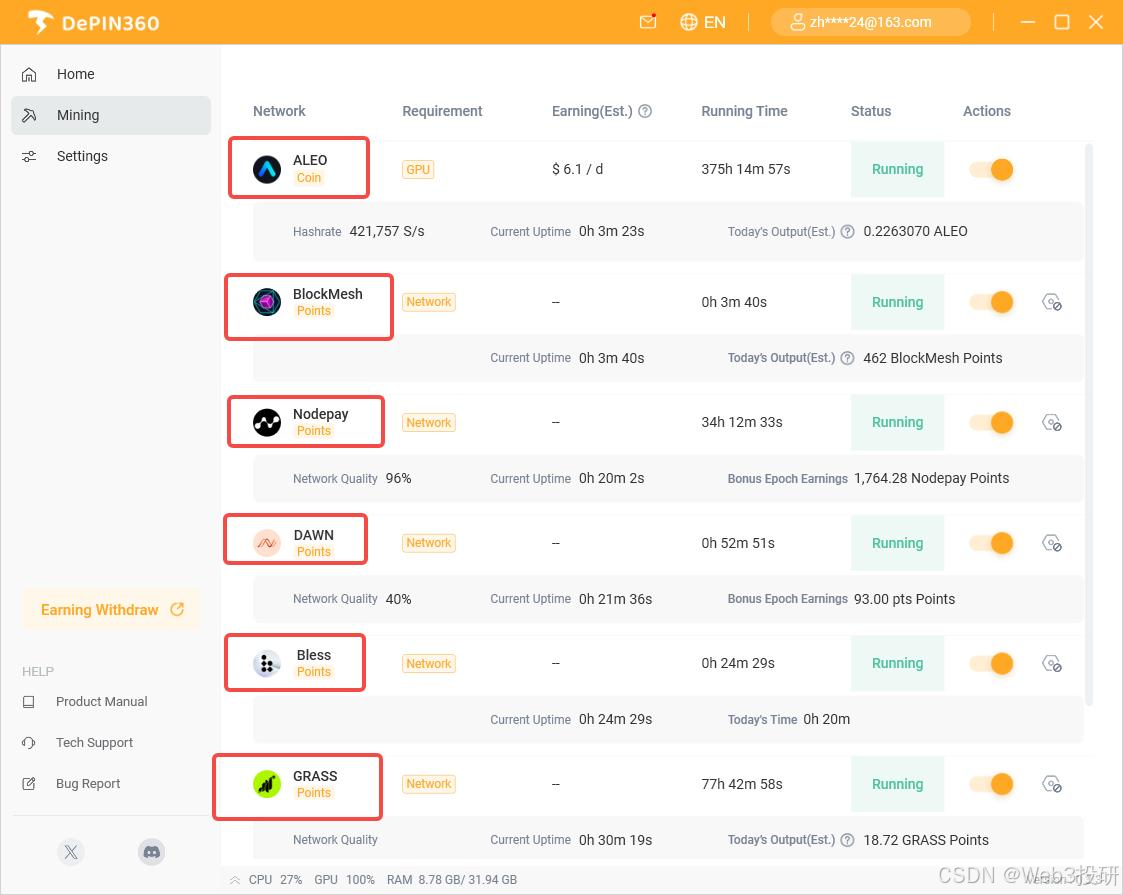The width and height of the screenshot is (1123, 895).
Task: Click the DAWN Network Quality 40% value
Action: pos(398,599)
